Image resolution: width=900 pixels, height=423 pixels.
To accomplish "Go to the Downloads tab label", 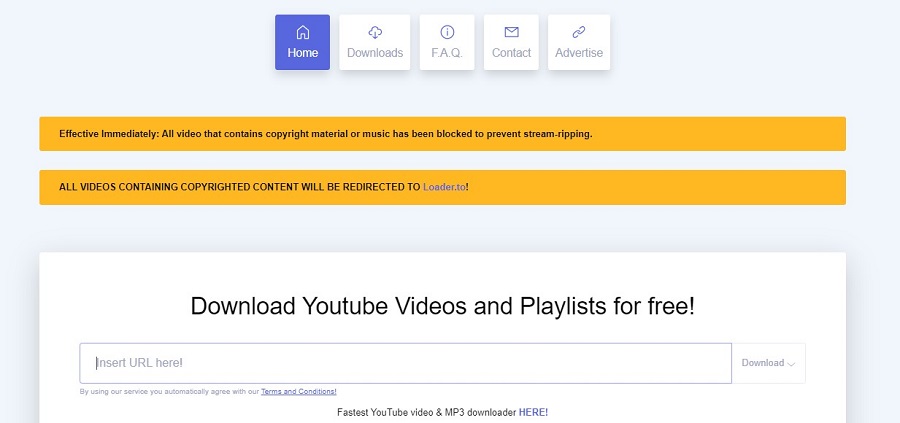I will 375,53.
